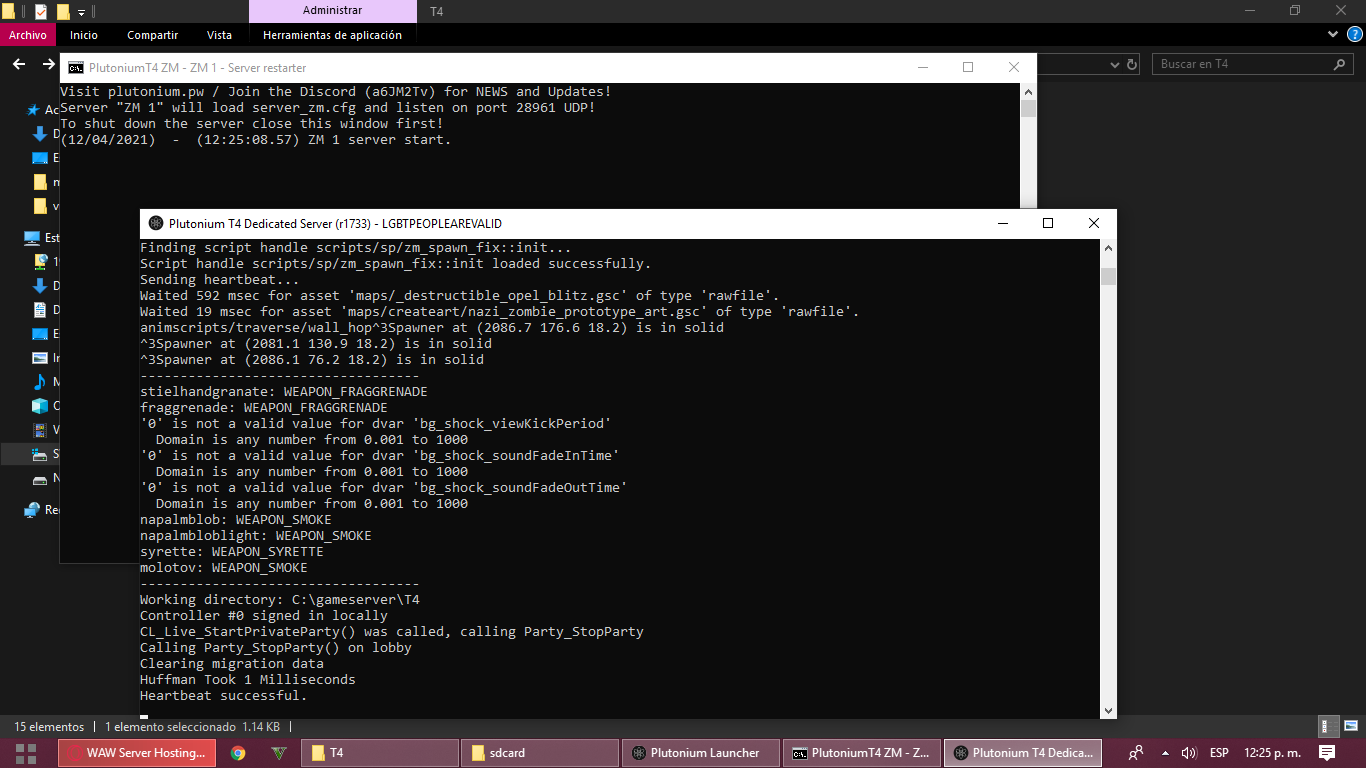Click the Dedicated Server scrollbar up arrow
Screen dimensions: 1366x768
click(1108, 248)
